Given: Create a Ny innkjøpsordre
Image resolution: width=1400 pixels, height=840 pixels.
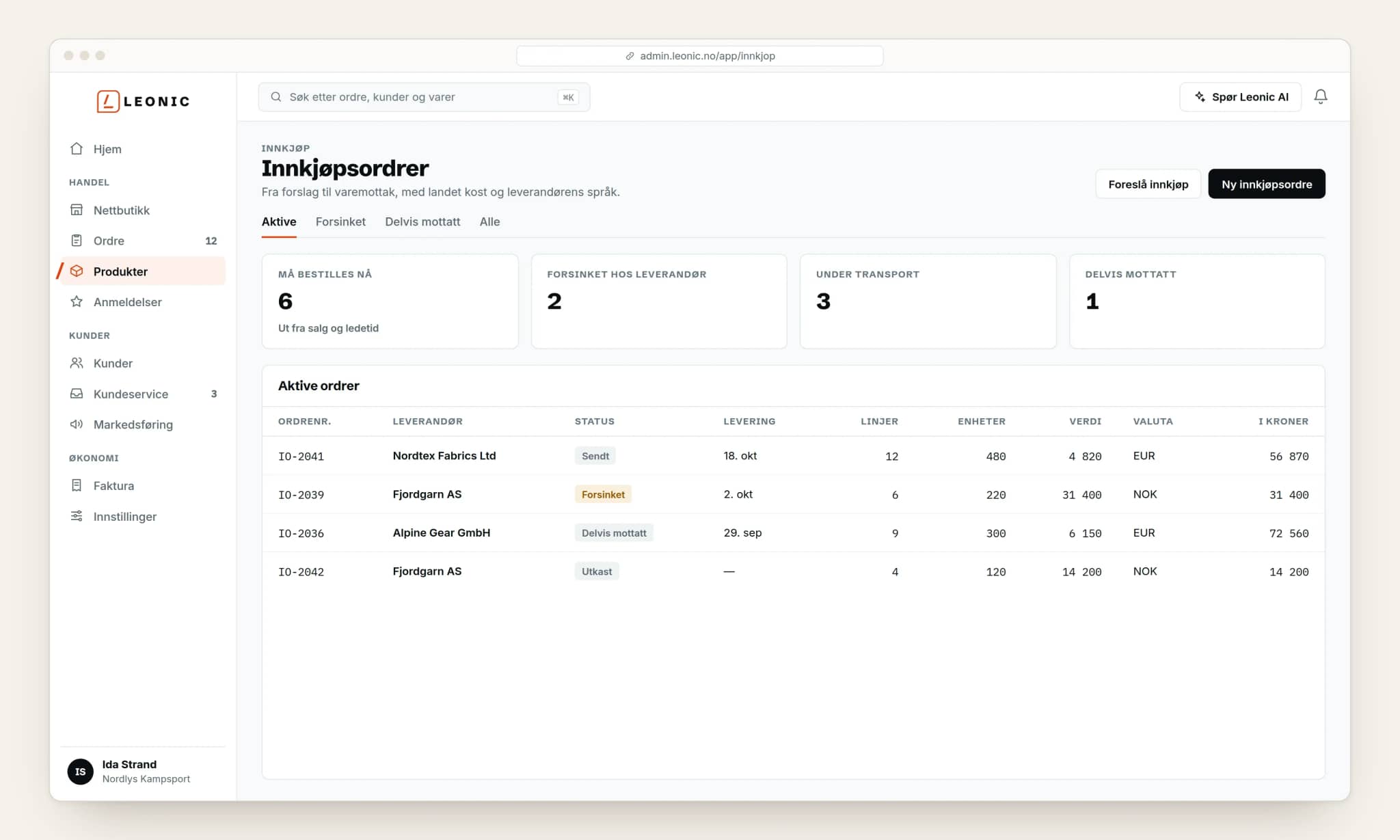Looking at the screenshot, I should click(1266, 184).
